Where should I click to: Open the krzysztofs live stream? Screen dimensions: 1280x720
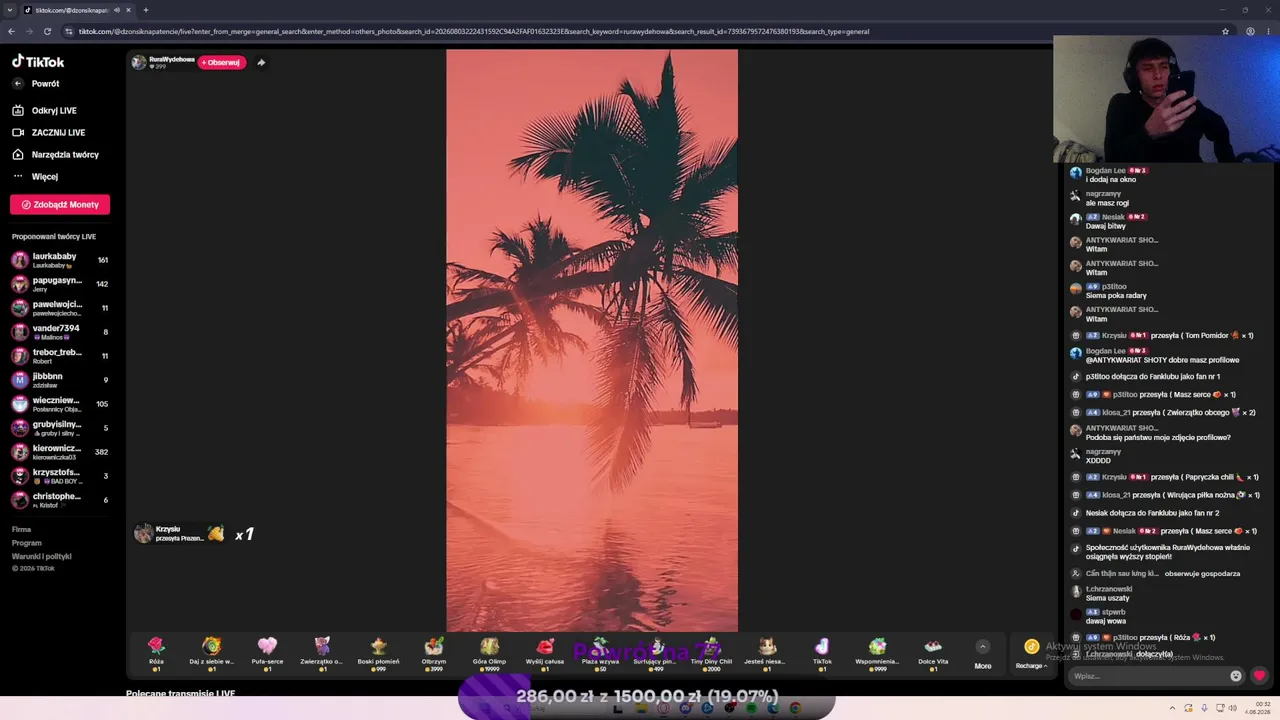click(x=60, y=476)
